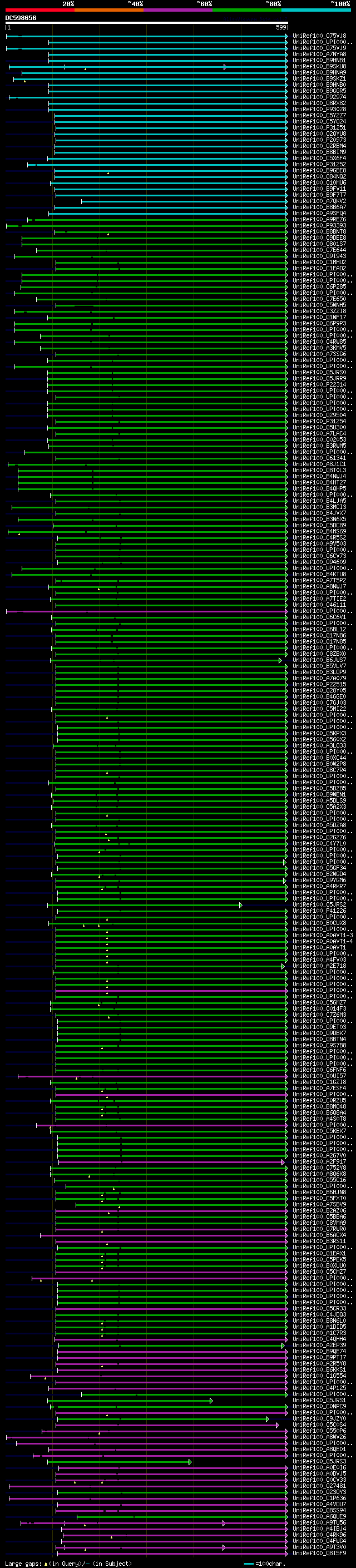Click the UniRef100_A2E718 label
This screenshot has height=1568, width=356.
[319, 966]
